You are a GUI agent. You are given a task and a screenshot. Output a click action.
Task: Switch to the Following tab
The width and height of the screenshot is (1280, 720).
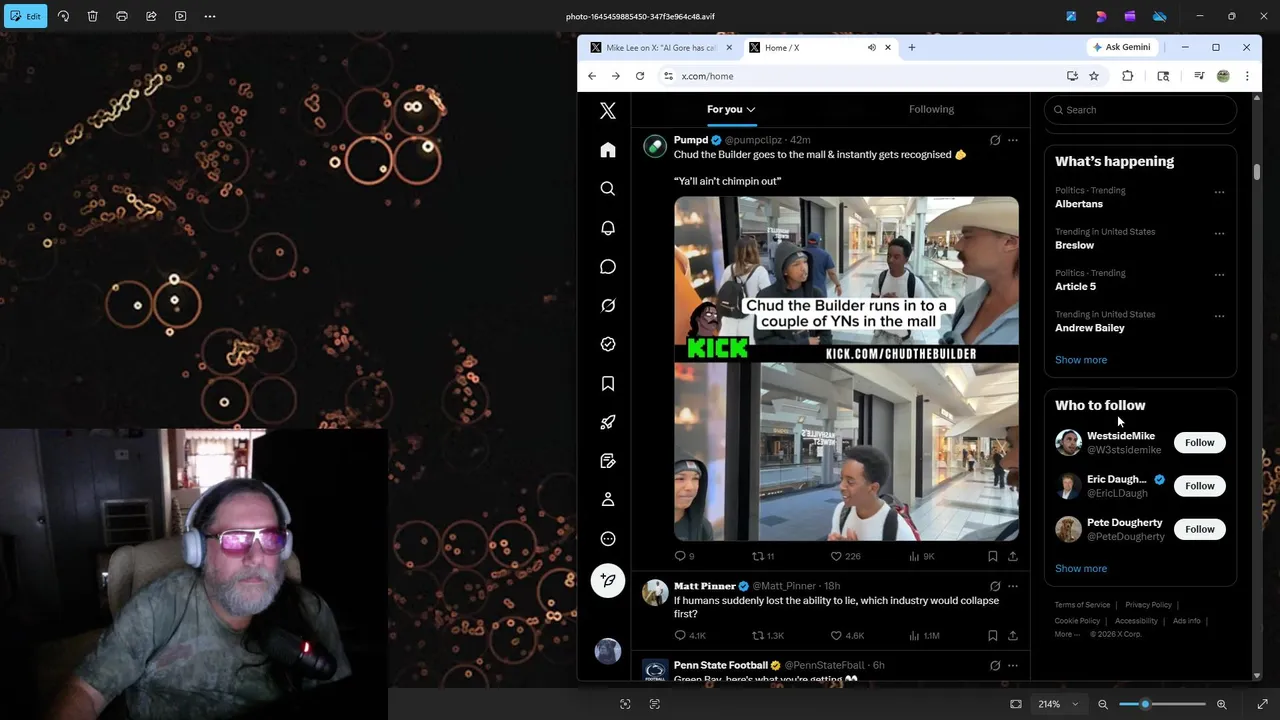(931, 109)
